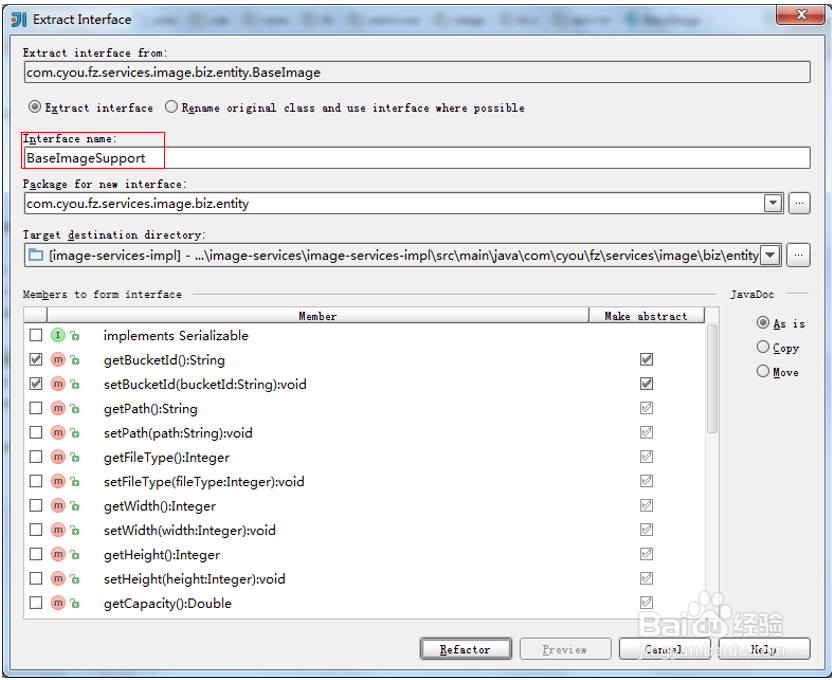Viewport: 832px width, 680px height.
Task: Click method icon next to getCapacity
Action: (58, 603)
